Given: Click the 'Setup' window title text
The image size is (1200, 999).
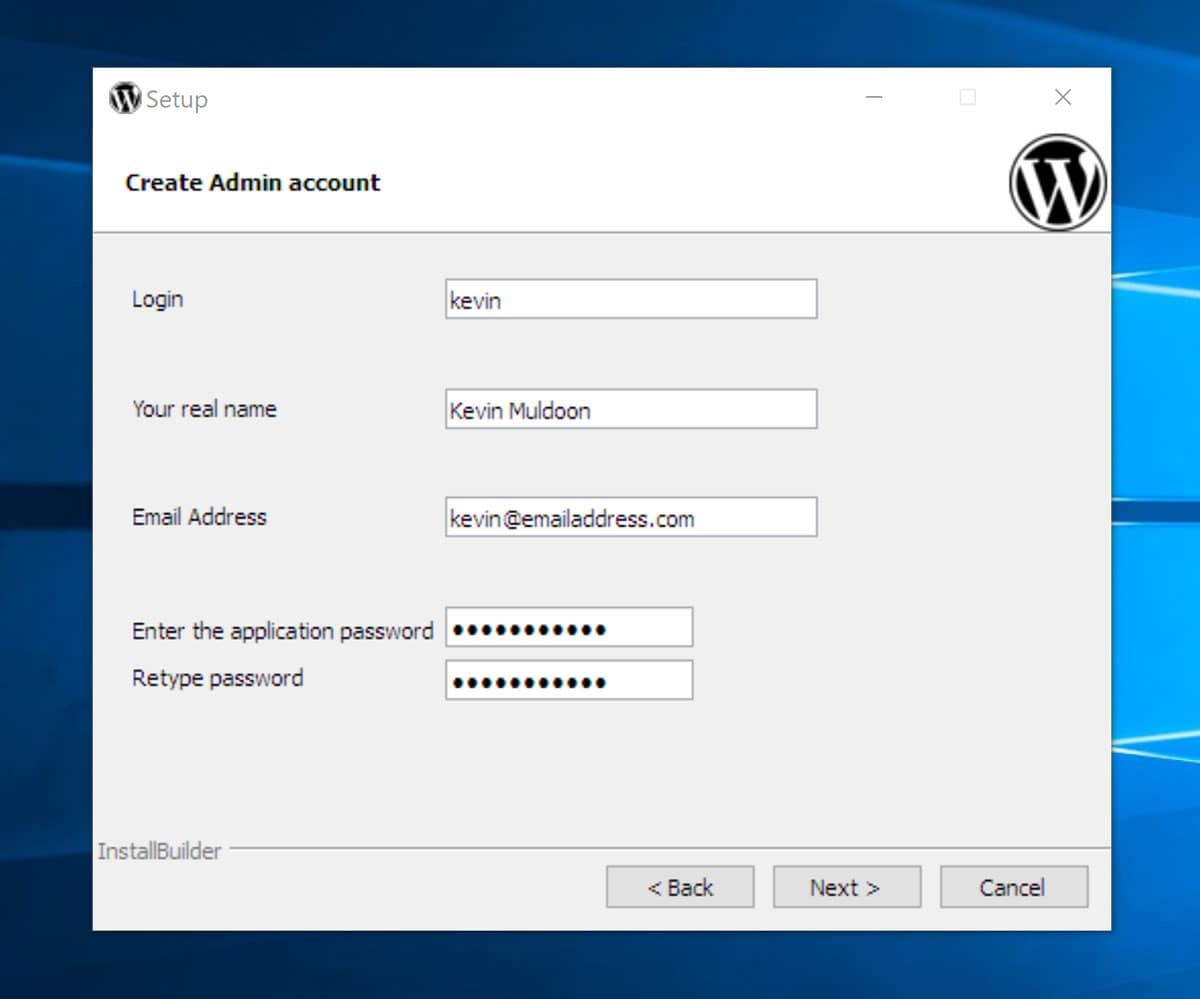Looking at the screenshot, I should [177, 99].
